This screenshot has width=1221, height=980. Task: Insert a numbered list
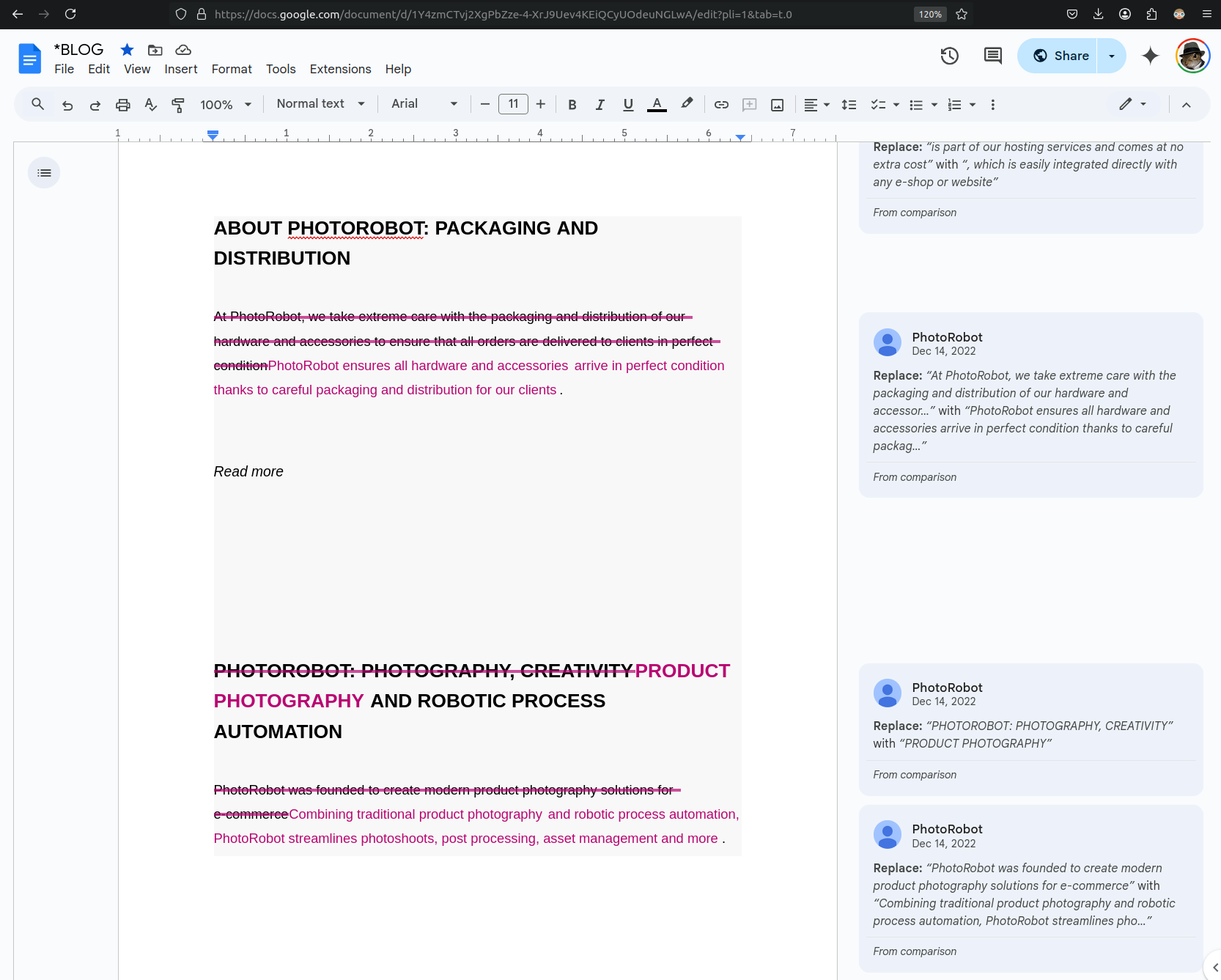click(x=954, y=105)
